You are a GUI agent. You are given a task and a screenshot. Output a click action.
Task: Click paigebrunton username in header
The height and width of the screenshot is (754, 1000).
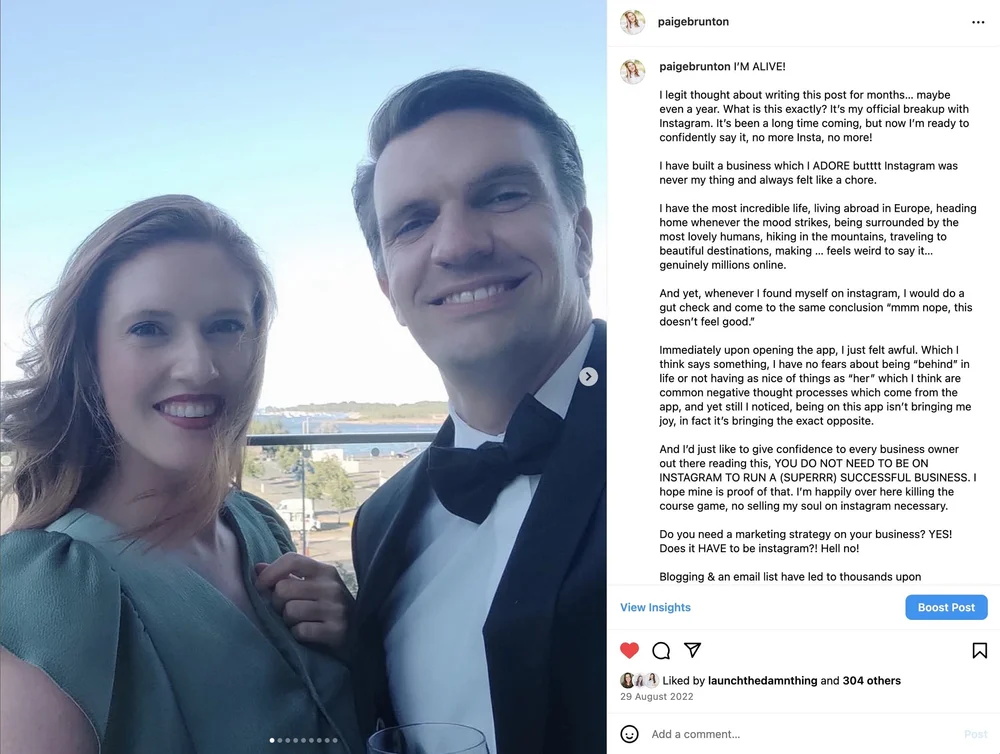[693, 22]
